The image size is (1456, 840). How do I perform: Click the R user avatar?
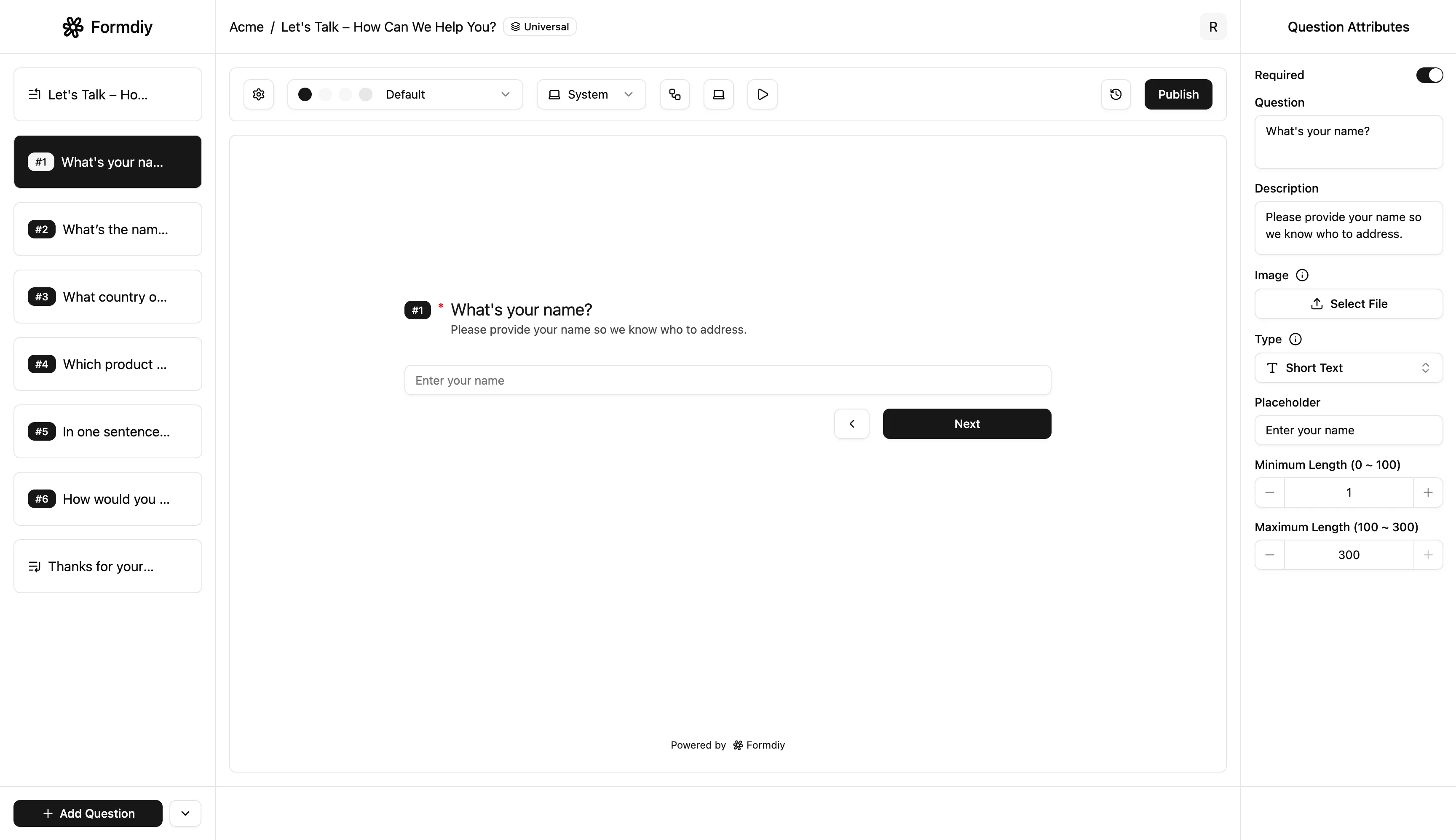click(x=1213, y=27)
